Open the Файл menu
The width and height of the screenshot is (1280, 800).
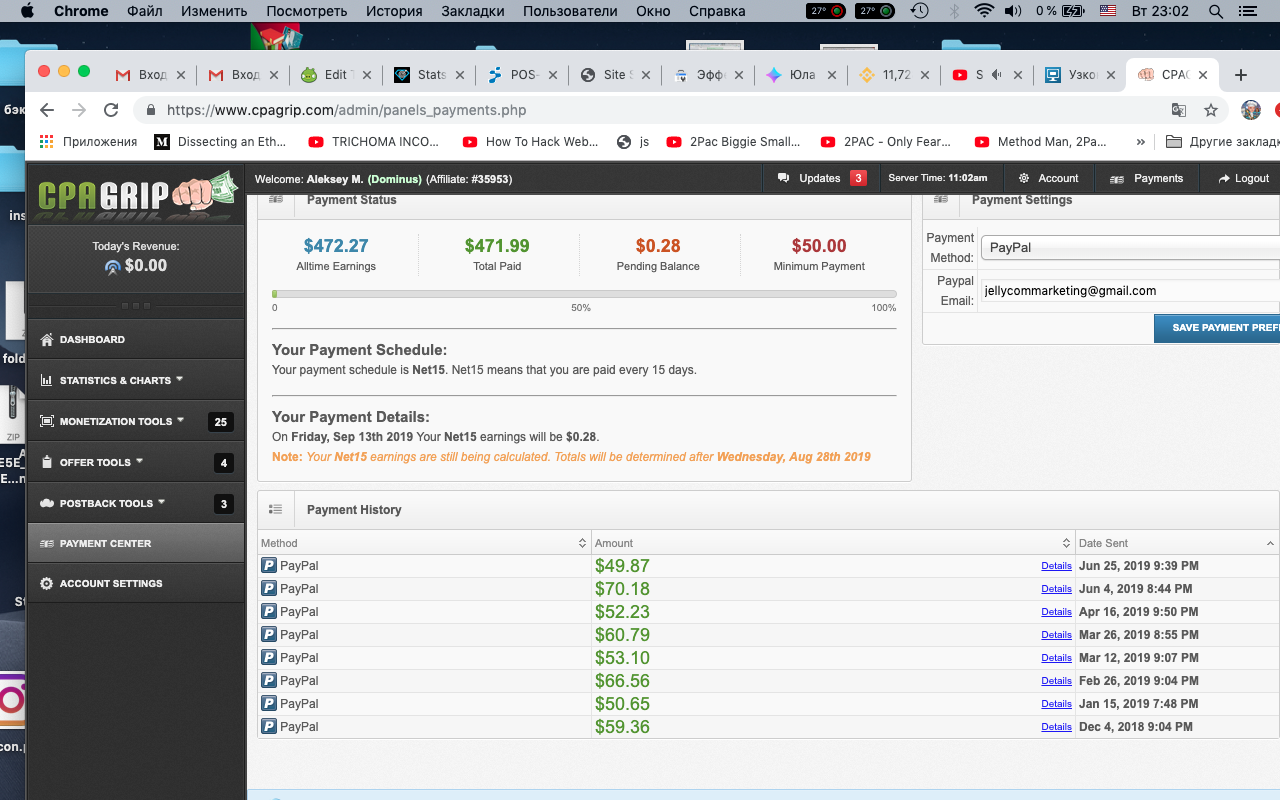click(x=145, y=11)
